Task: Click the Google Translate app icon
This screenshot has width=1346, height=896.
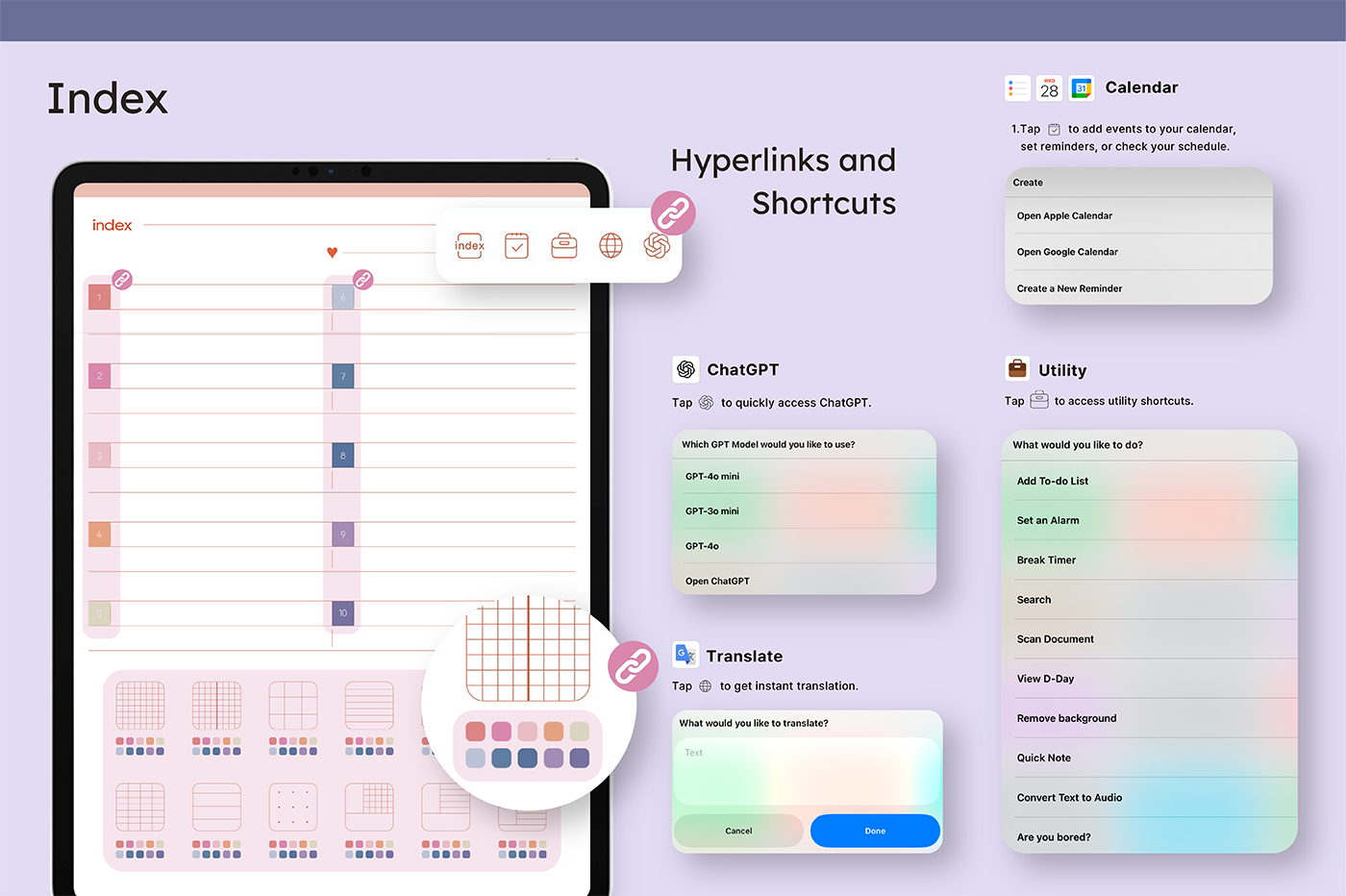Action: [685, 655]
